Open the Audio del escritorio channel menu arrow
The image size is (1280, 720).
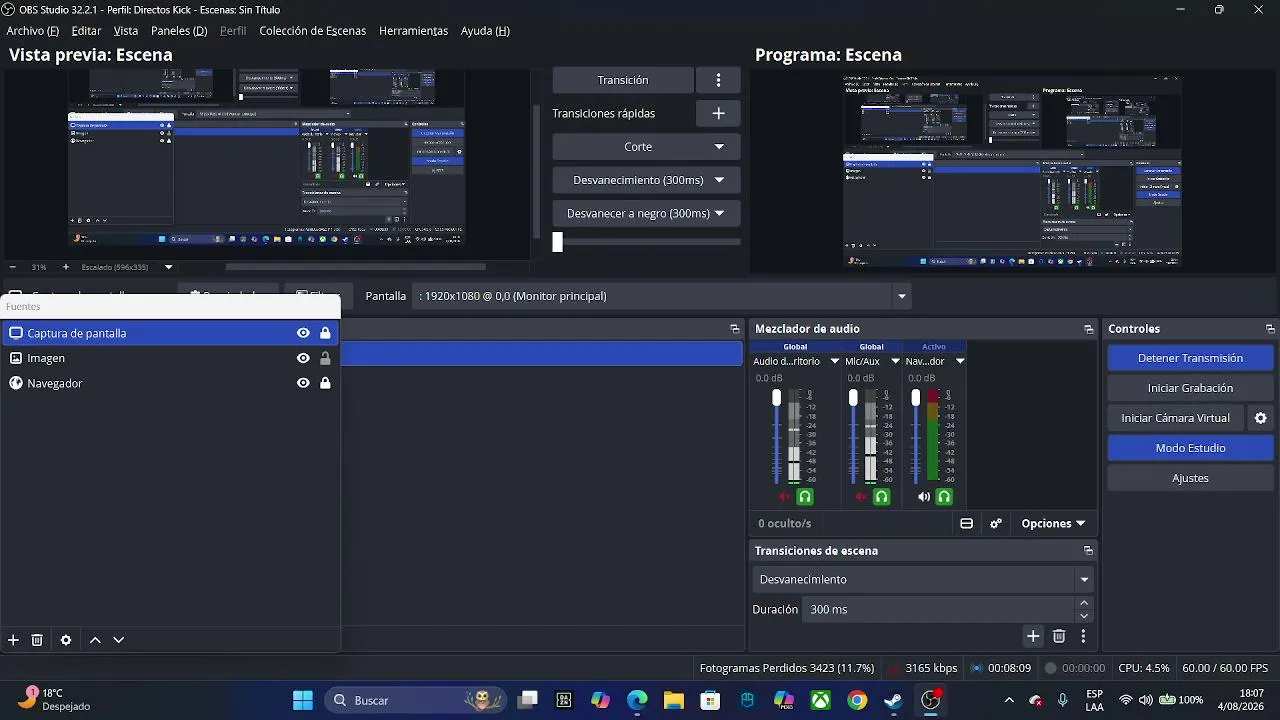click(x=835, y=361)
